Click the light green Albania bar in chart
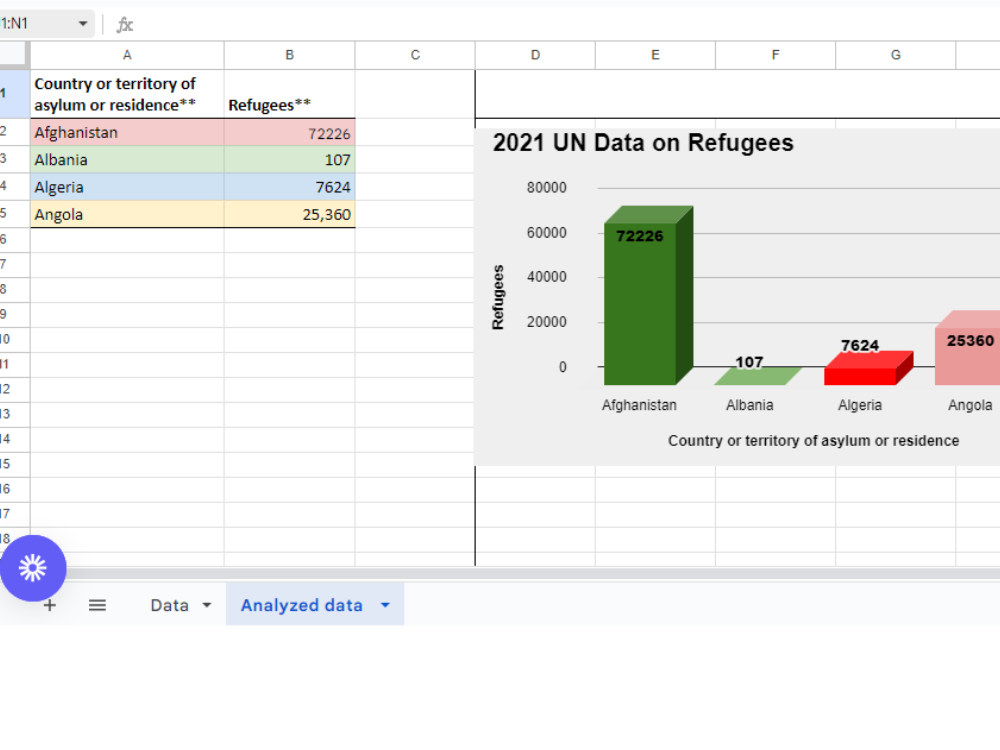1000x750 pixels. pyautogui.click(x=757, y=376)
